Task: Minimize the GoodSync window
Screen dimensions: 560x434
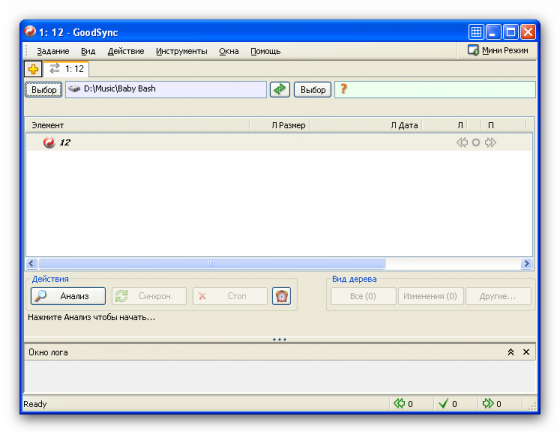Action: pyautogui.click(x=493, y=32)
